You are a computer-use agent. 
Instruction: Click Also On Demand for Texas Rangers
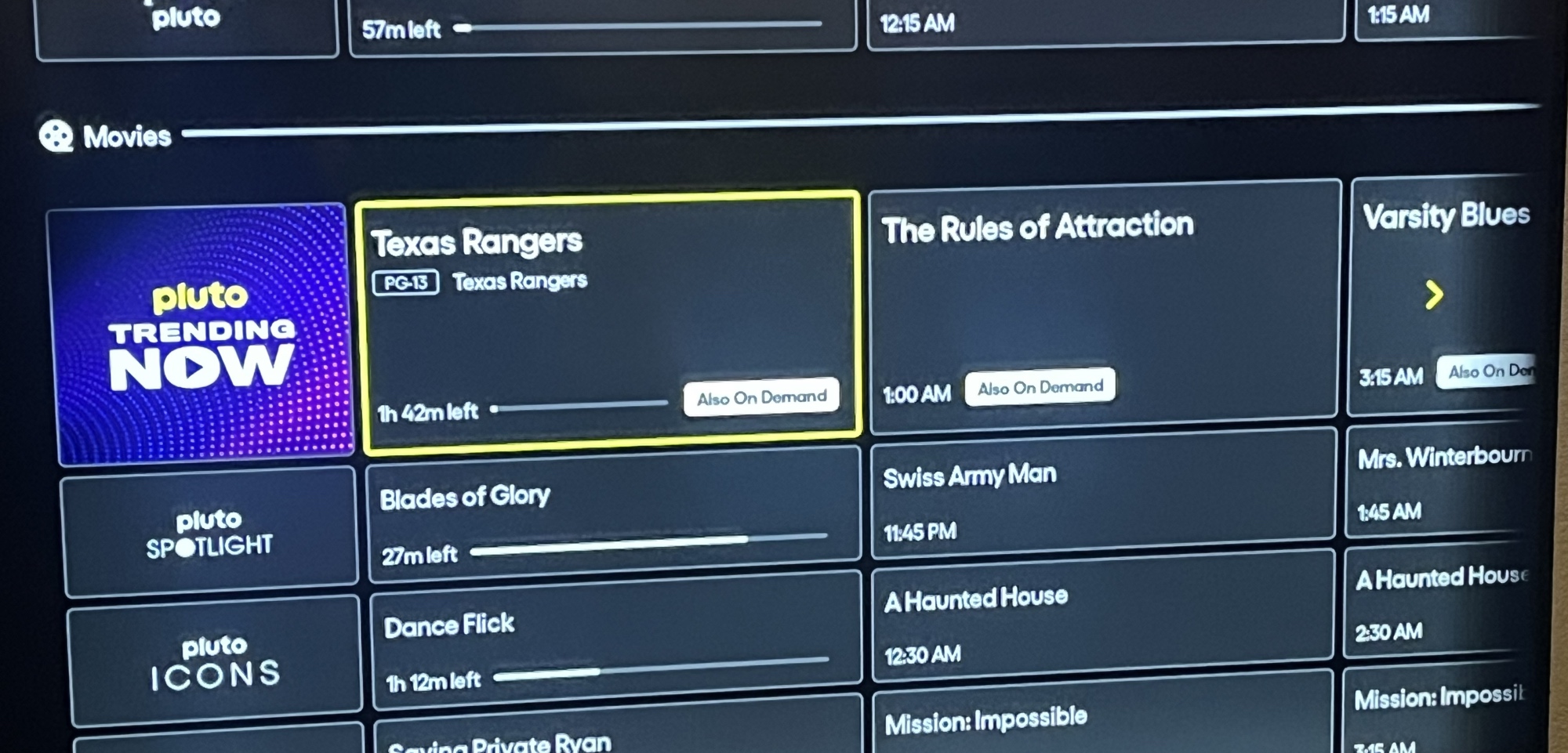click(x=761, y=397)
